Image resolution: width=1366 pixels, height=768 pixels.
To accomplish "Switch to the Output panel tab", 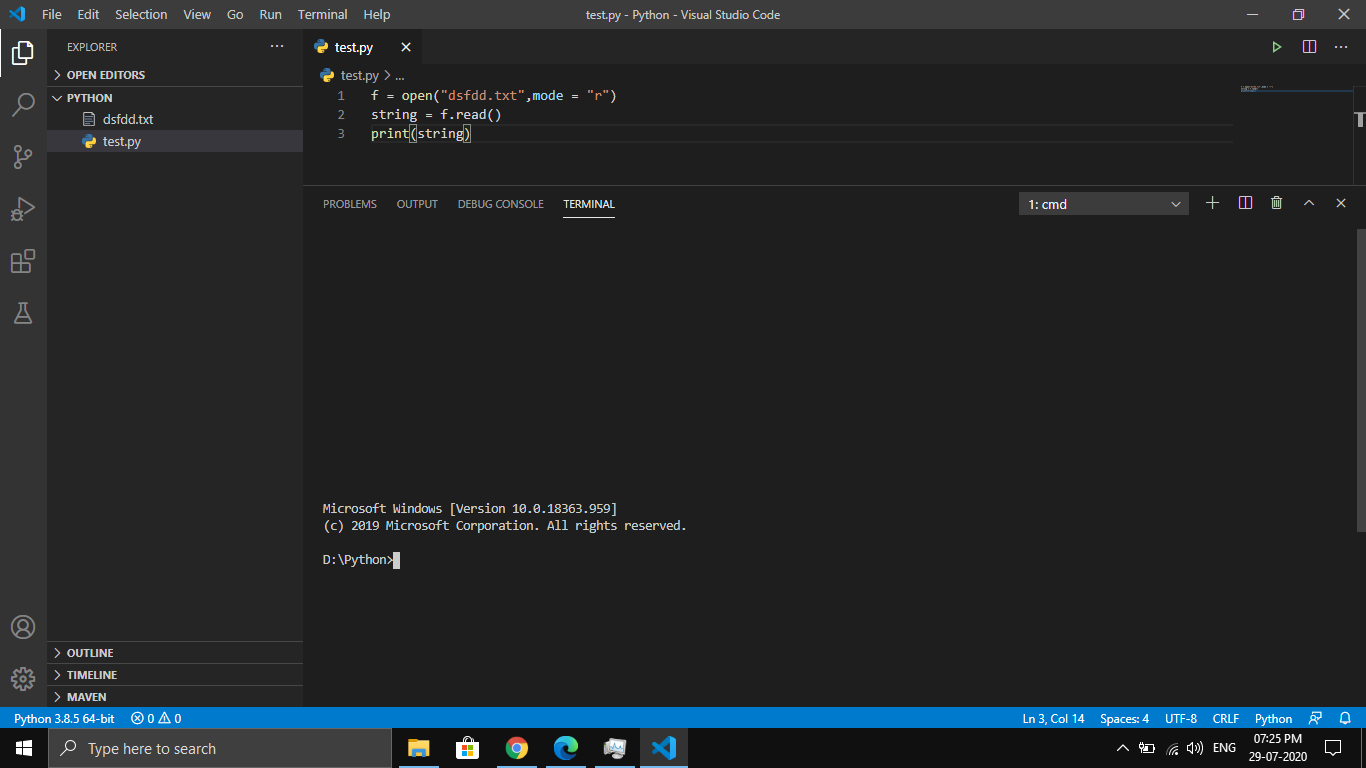I will tap(417, 204).
